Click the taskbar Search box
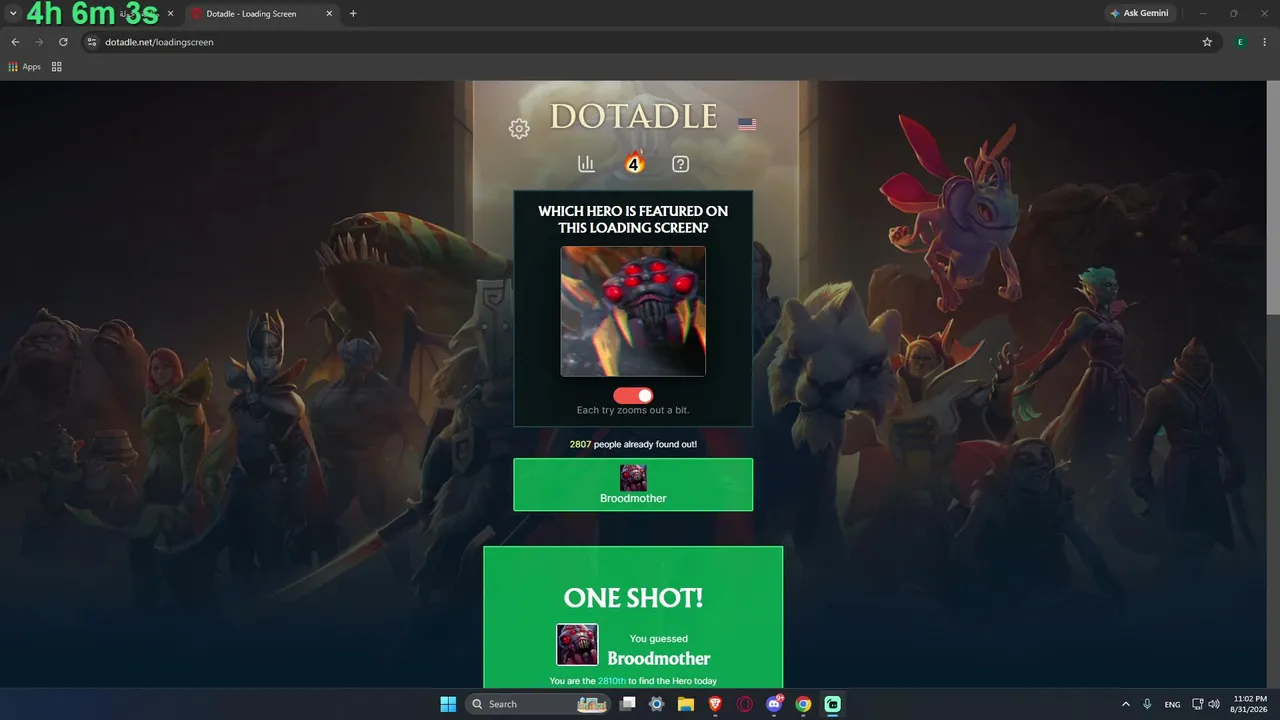 538,704
